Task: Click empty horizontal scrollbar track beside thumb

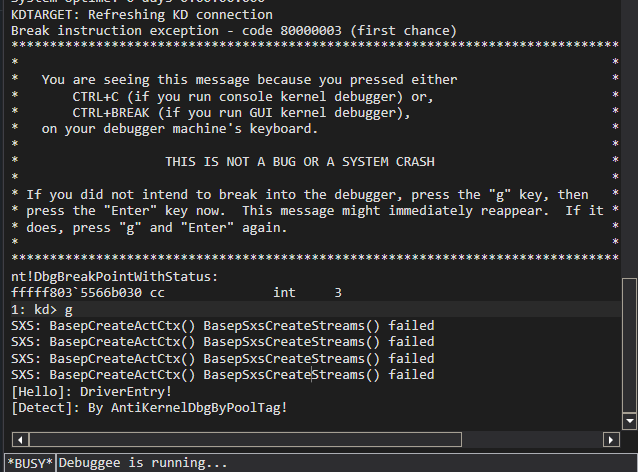Action: [x=532, y=439]
